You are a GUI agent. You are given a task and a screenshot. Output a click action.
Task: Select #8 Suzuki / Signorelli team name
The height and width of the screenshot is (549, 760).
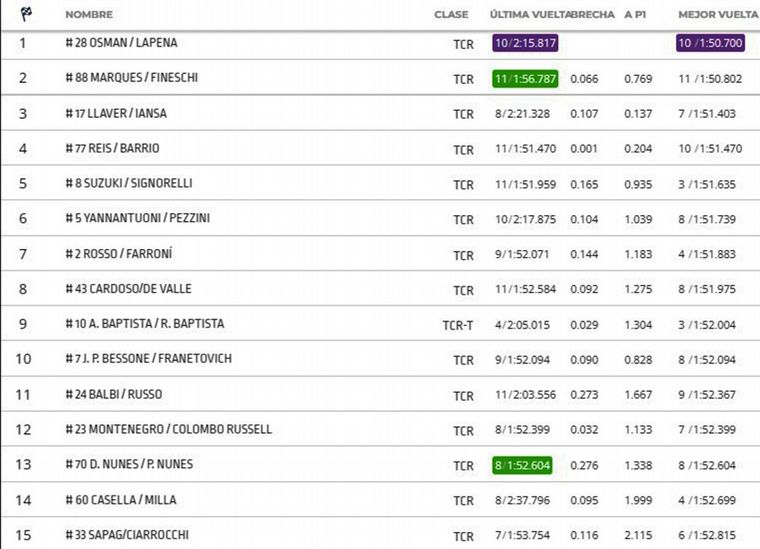click(128, 184)
